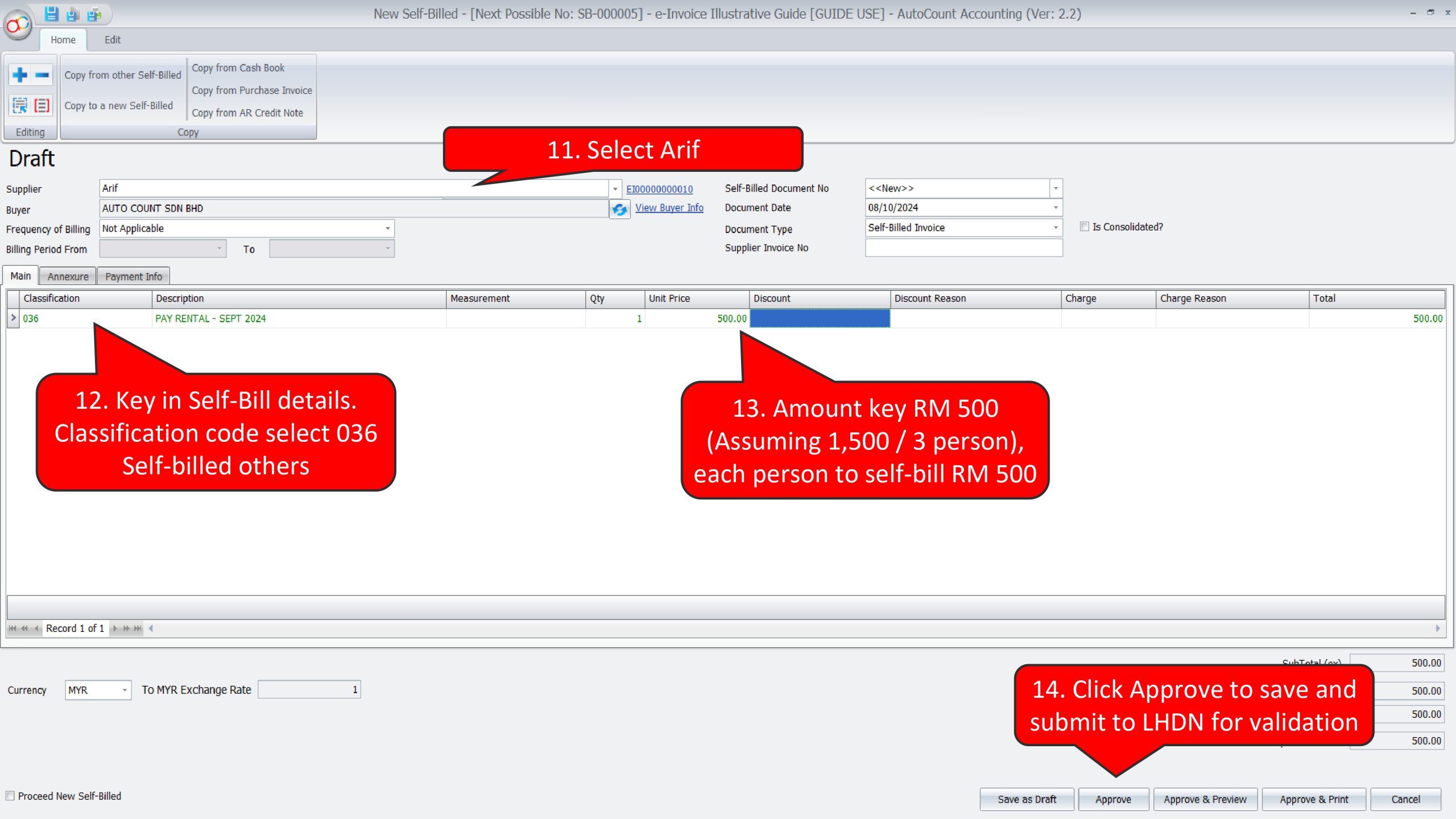Go to first record navigator icon
1456x819 pixels.
[13, 628]
